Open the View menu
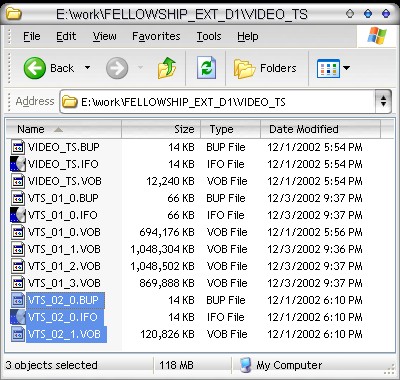This screenshot has width=400, height=380. 105,36
